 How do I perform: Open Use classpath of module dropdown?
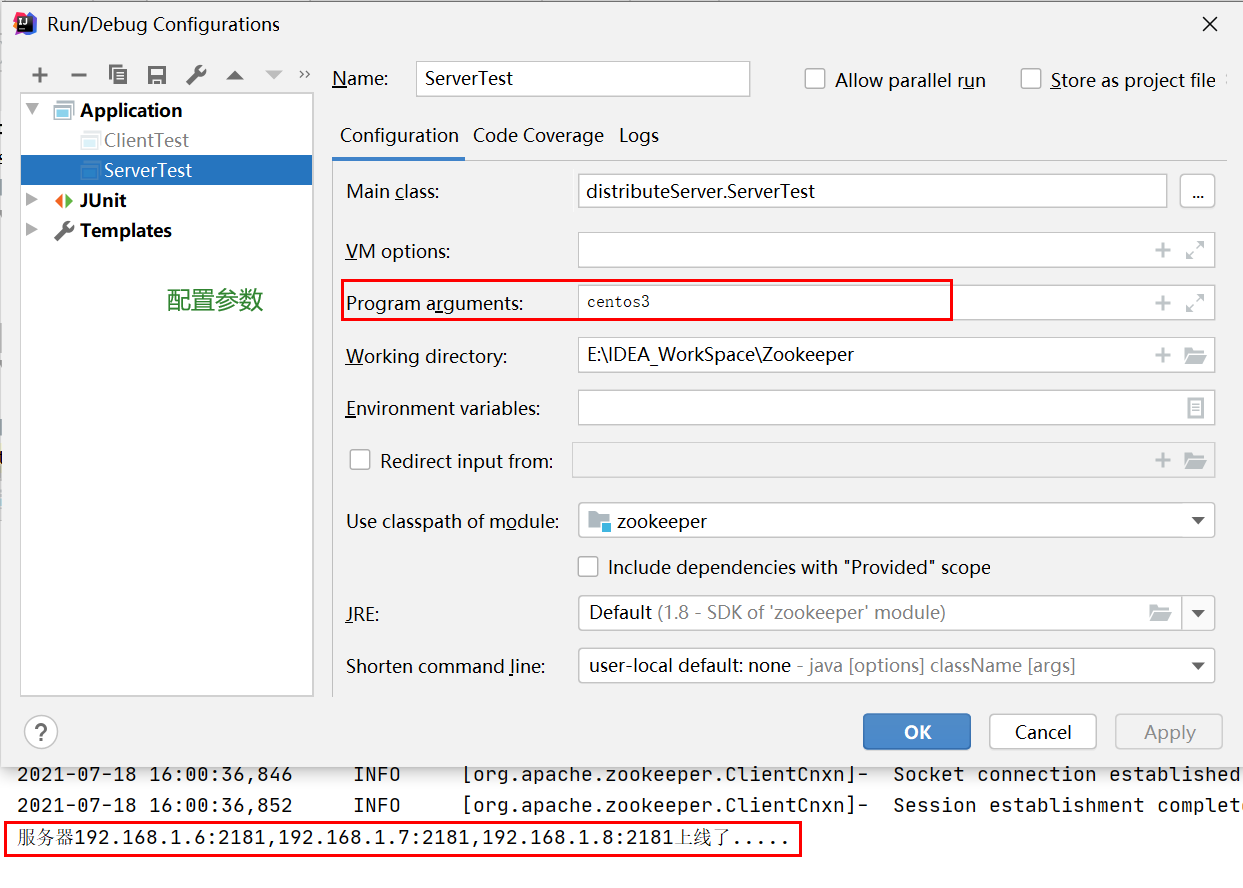tap(1198, 521)
